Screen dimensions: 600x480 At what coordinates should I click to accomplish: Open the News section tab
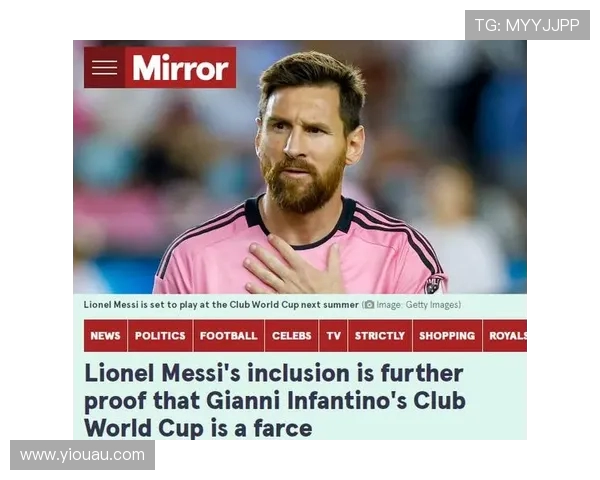click(x=105, y=336)
